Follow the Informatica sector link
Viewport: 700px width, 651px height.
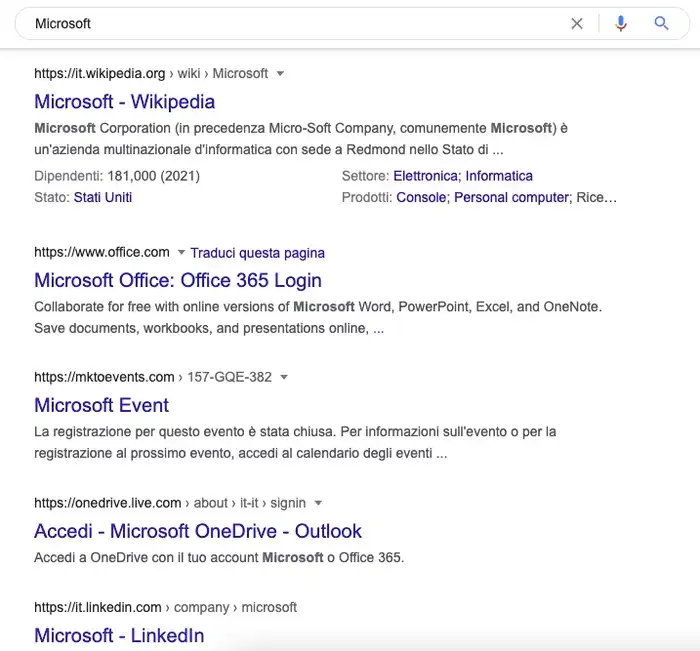tap(499, 176)
